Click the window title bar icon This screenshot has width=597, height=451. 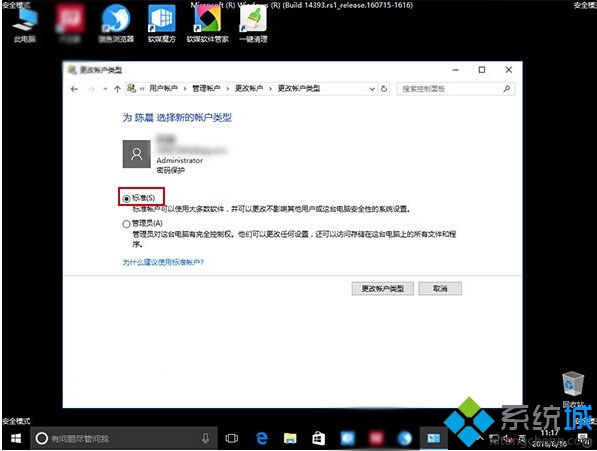click(72, 70)
